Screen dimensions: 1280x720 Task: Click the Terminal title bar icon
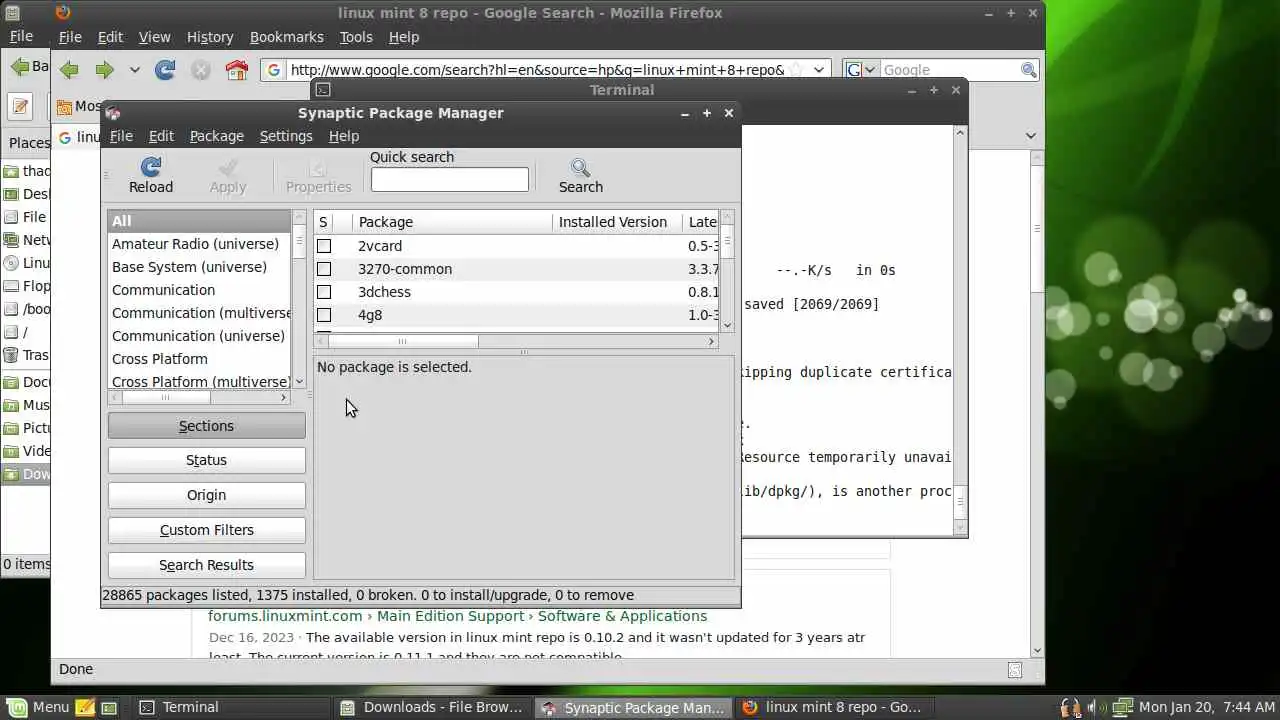(323, 90)
